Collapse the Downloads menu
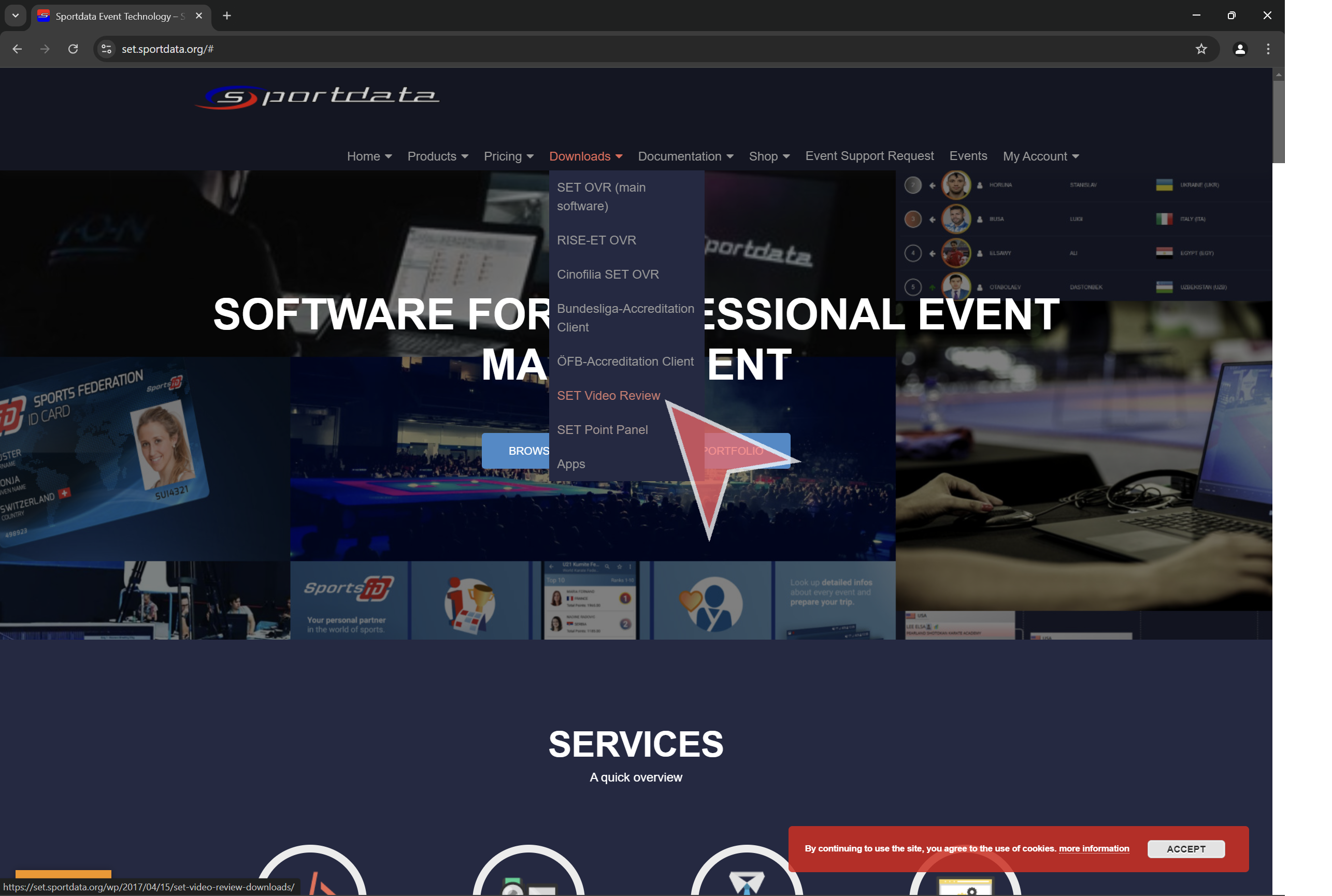This screenshot has width=1332, height=896. click(585, 156)
